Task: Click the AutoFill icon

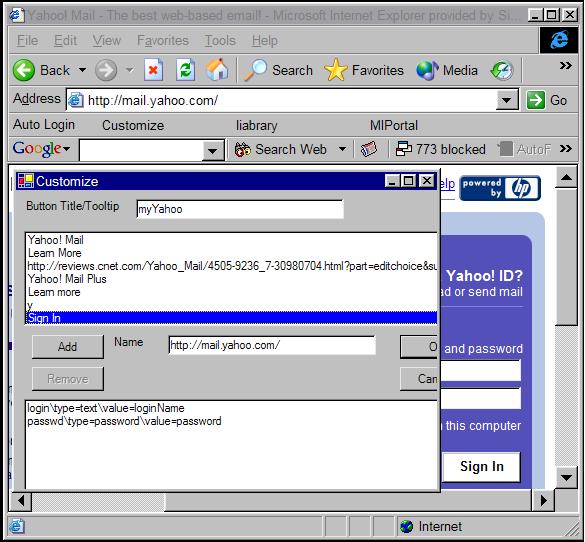Action: (506, 149)
